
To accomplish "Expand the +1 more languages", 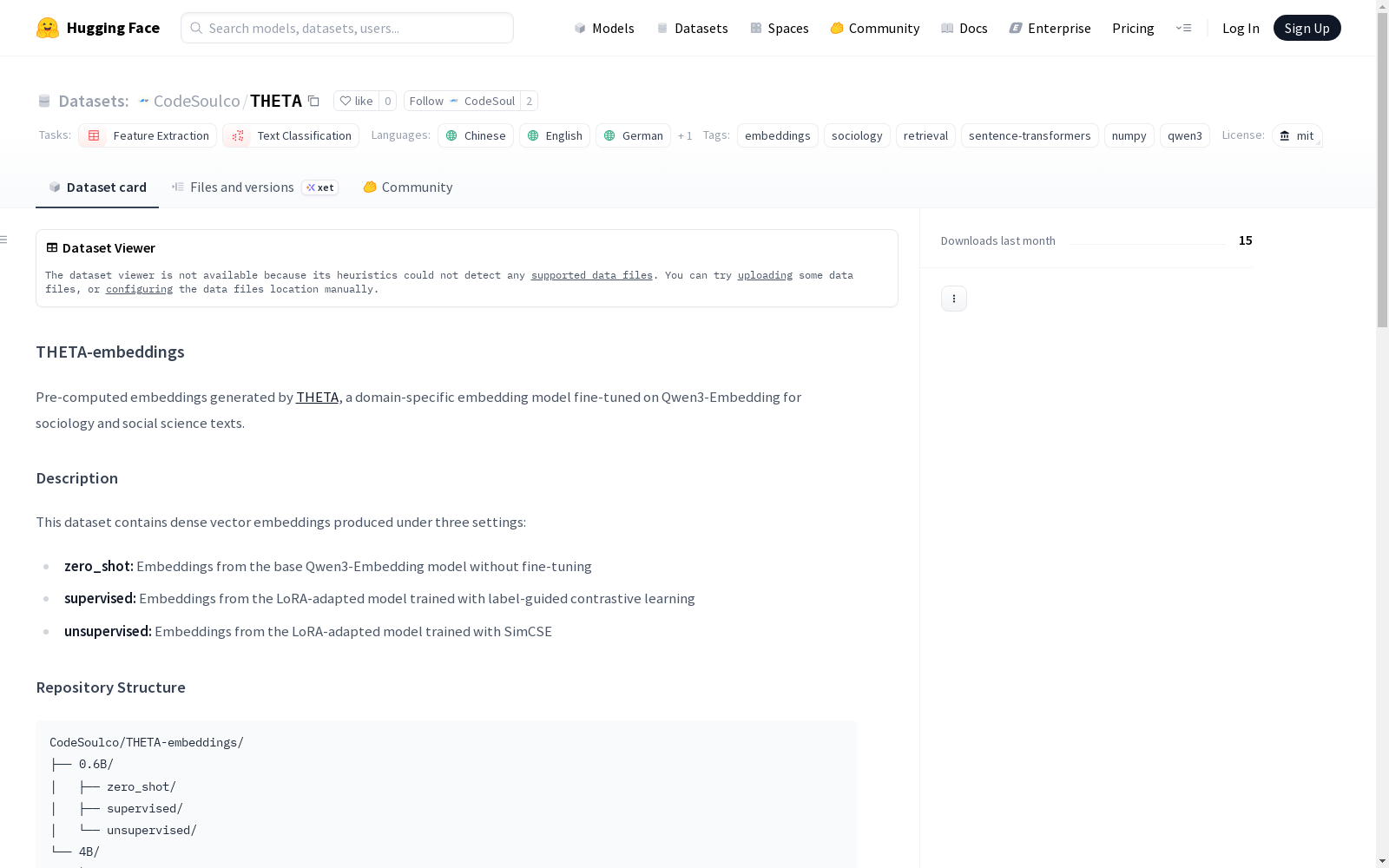I will click(685, 135).
